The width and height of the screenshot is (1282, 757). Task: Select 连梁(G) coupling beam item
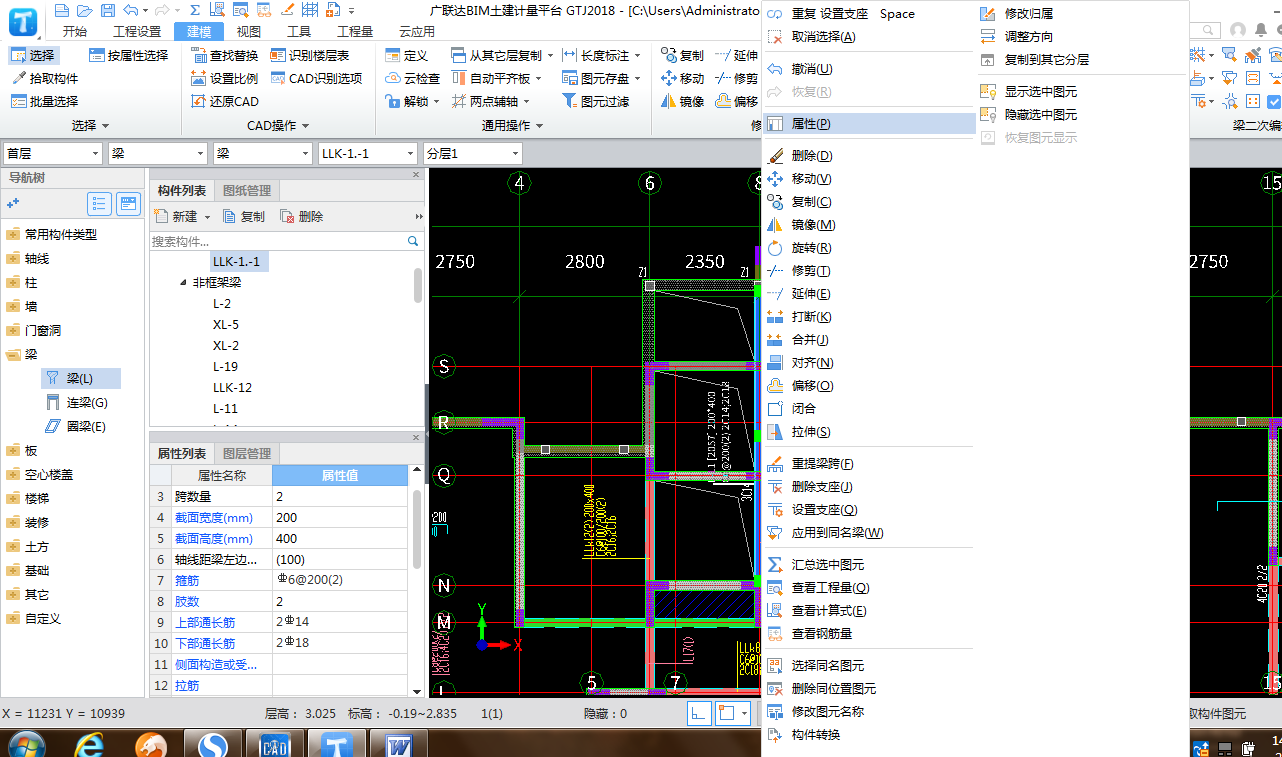[x=78, y=402]
